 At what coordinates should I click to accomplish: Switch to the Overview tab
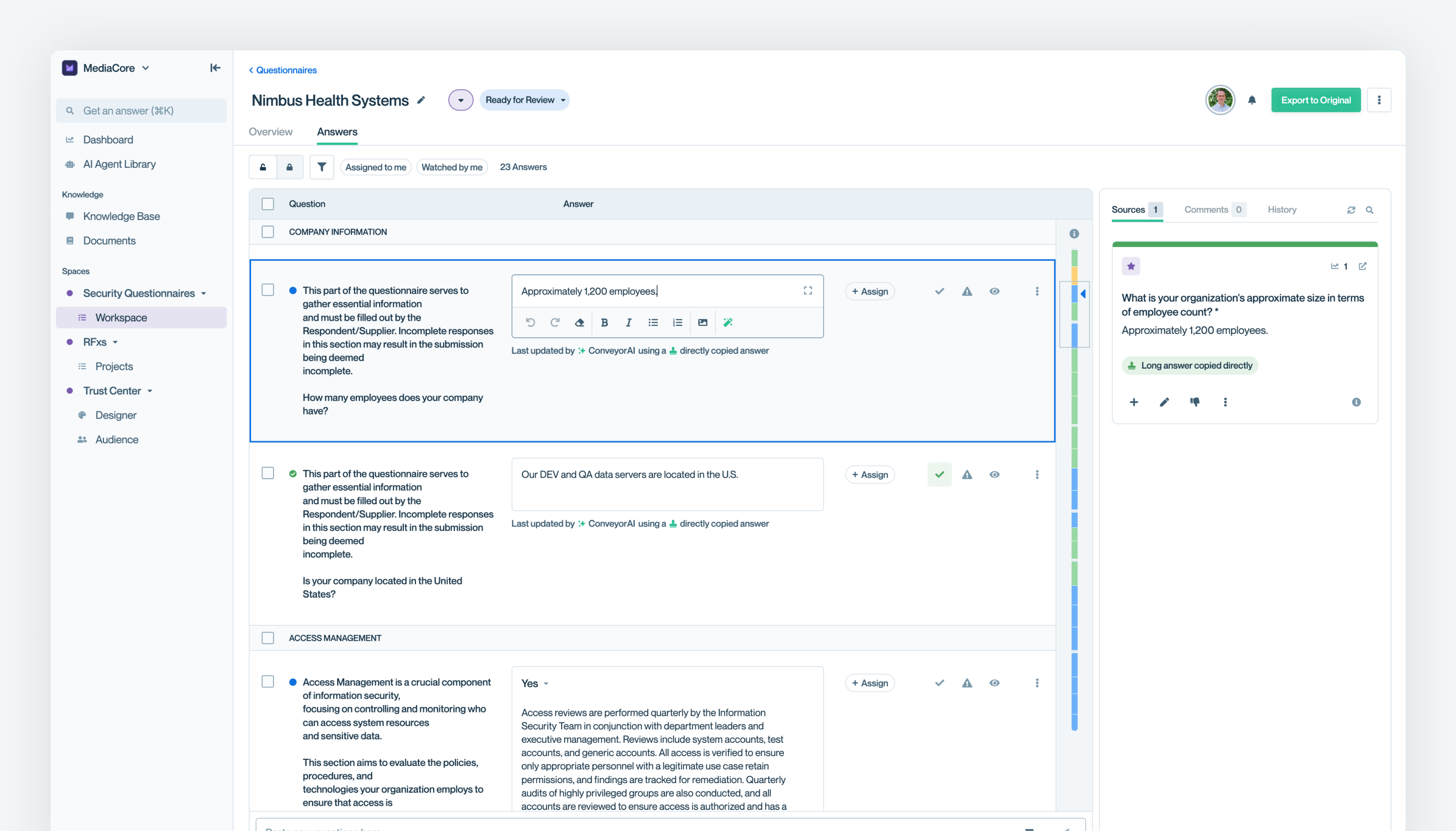coord(270,132)
